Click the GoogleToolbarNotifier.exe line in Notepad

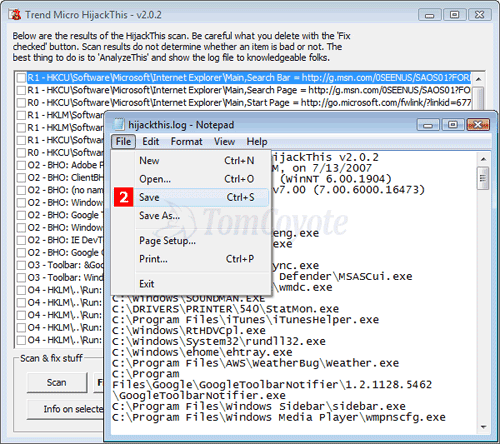[x=199, y=396]
